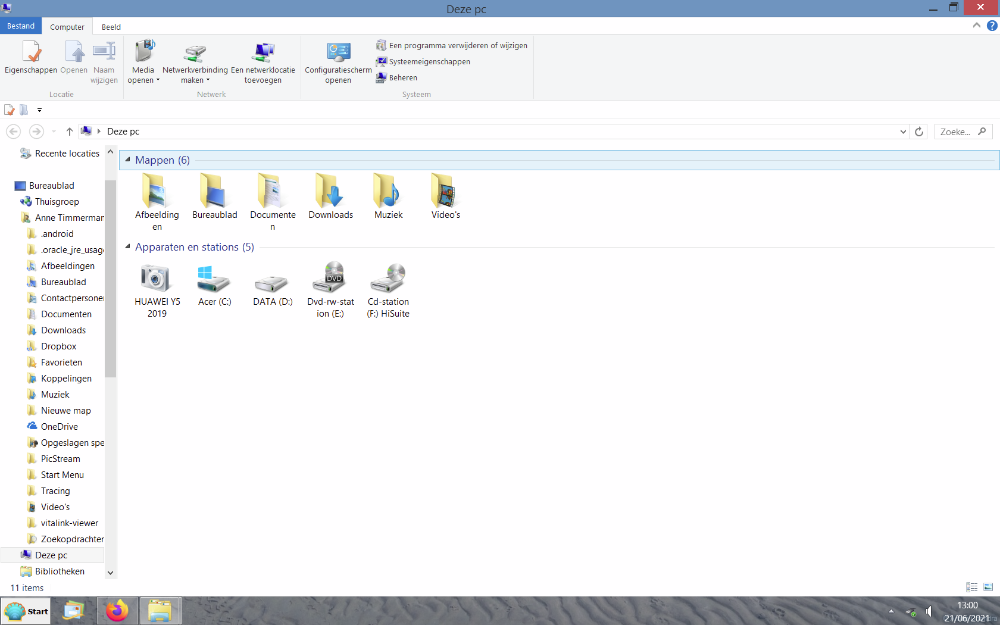Select the Dvd-rw-station (E:) drive

[x=329, y=278]
